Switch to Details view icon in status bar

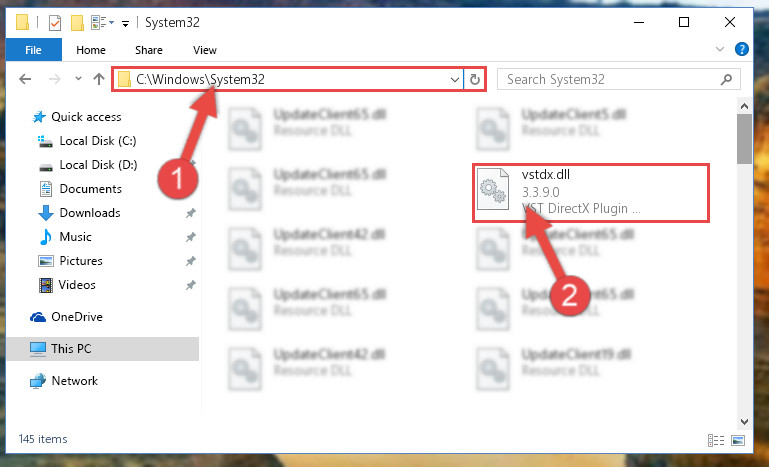pyautogui.click(x=716, y=440)
